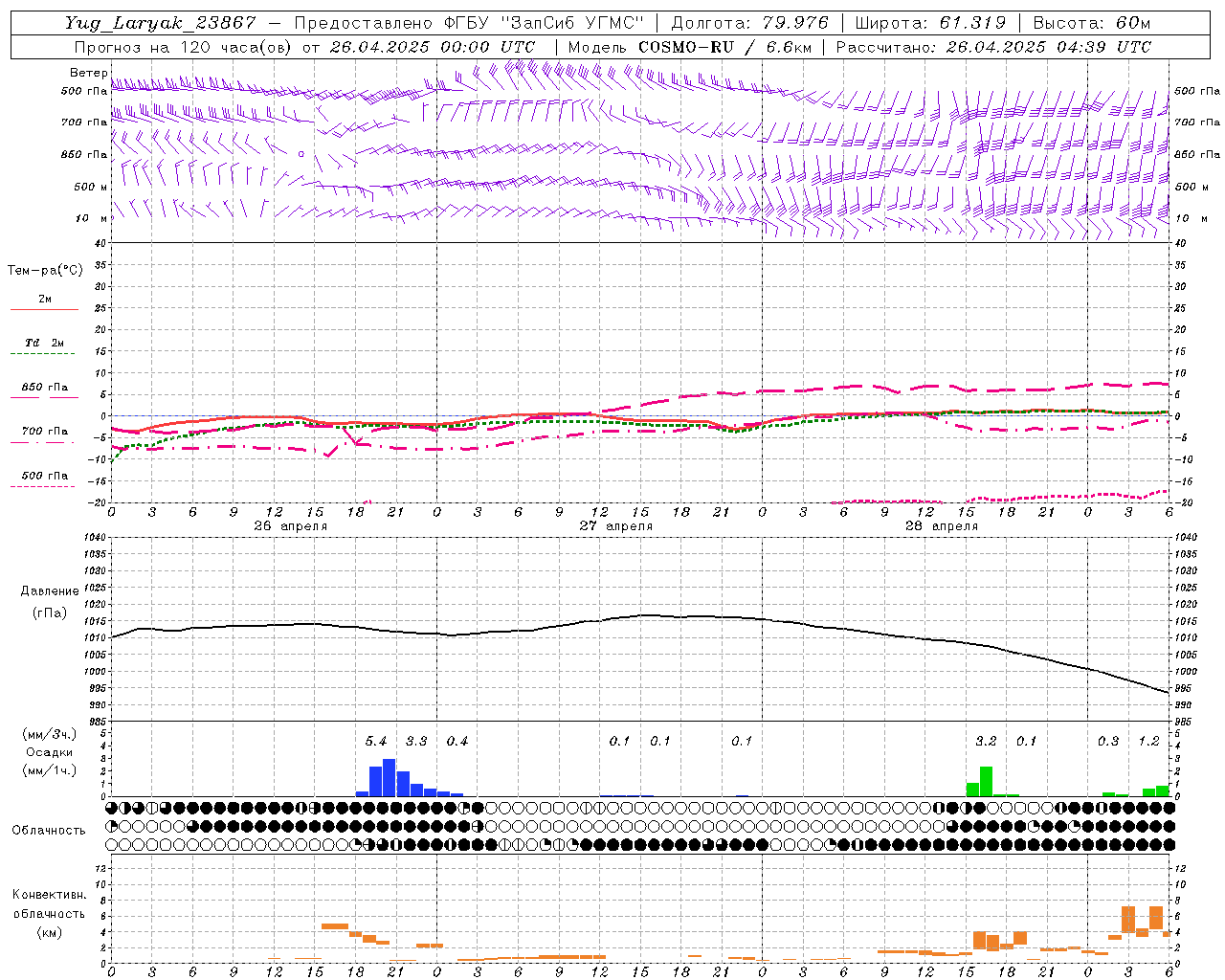Click the '500 гПа' temperature legend entry
This screenshot has width=1225, height=980.
click(x=45, y=476)
